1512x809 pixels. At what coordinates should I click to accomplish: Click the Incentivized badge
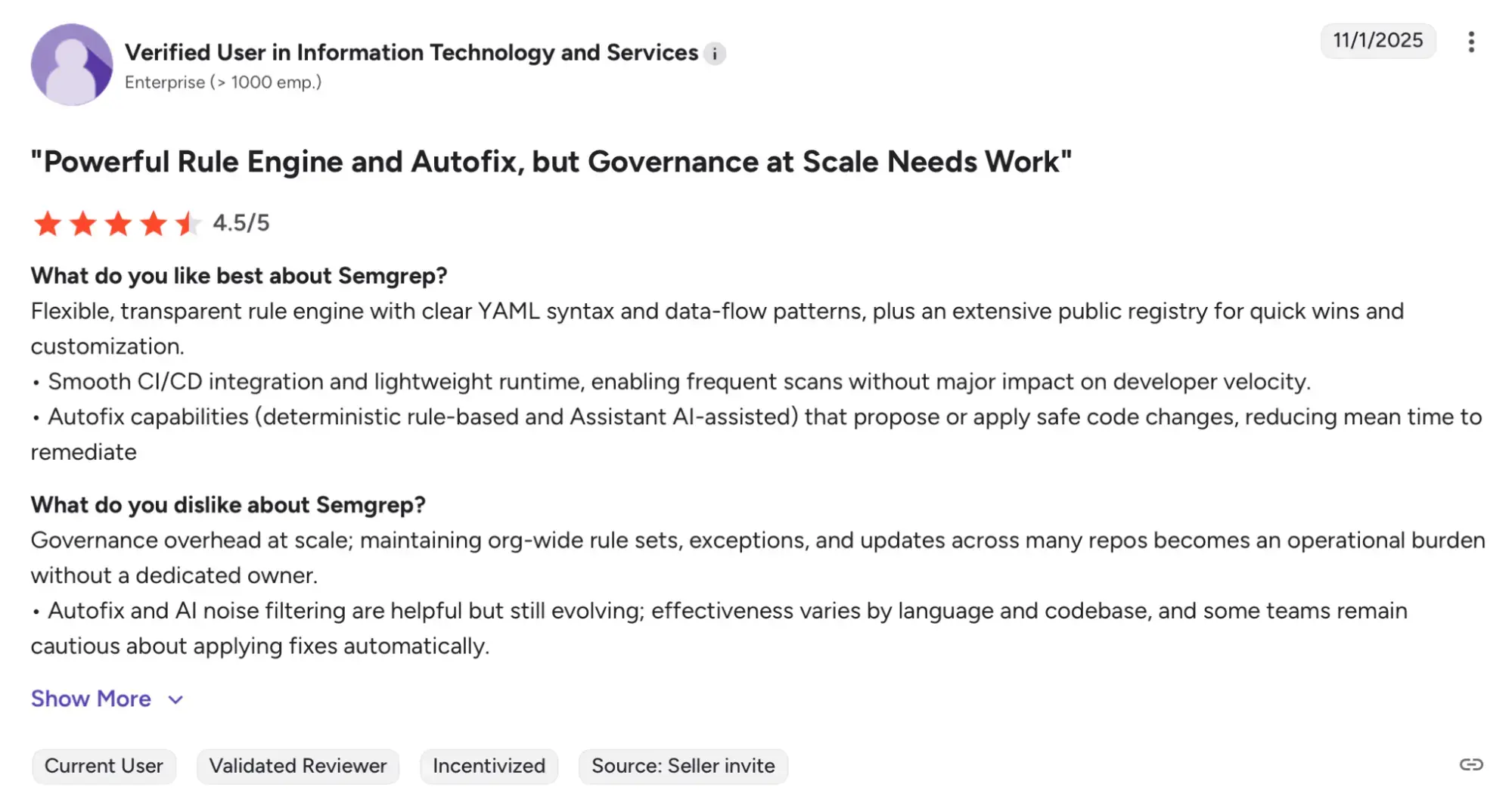(x=489, y=766)
